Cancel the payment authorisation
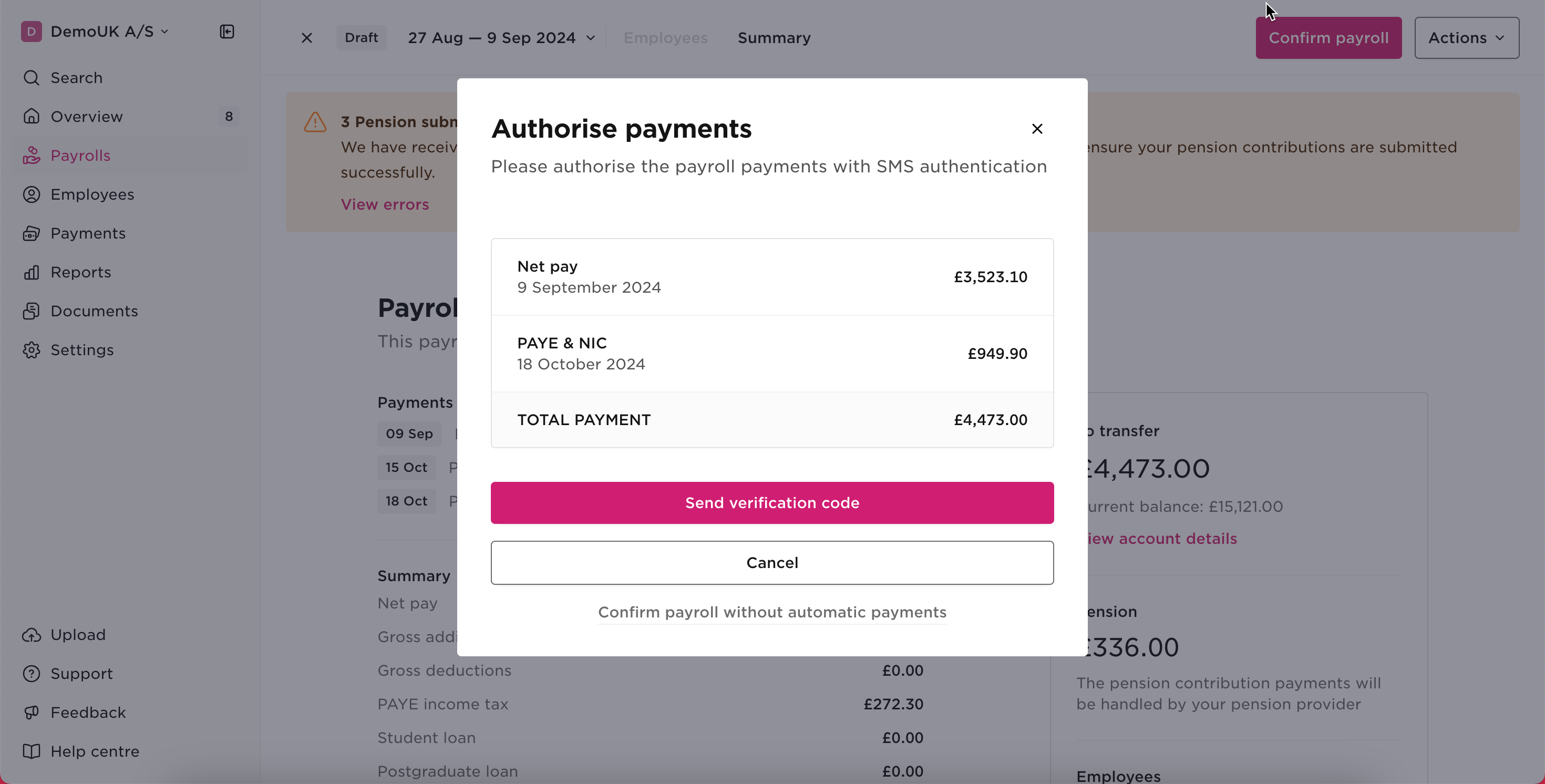1545x784 pixels. (x=772, y=563)
